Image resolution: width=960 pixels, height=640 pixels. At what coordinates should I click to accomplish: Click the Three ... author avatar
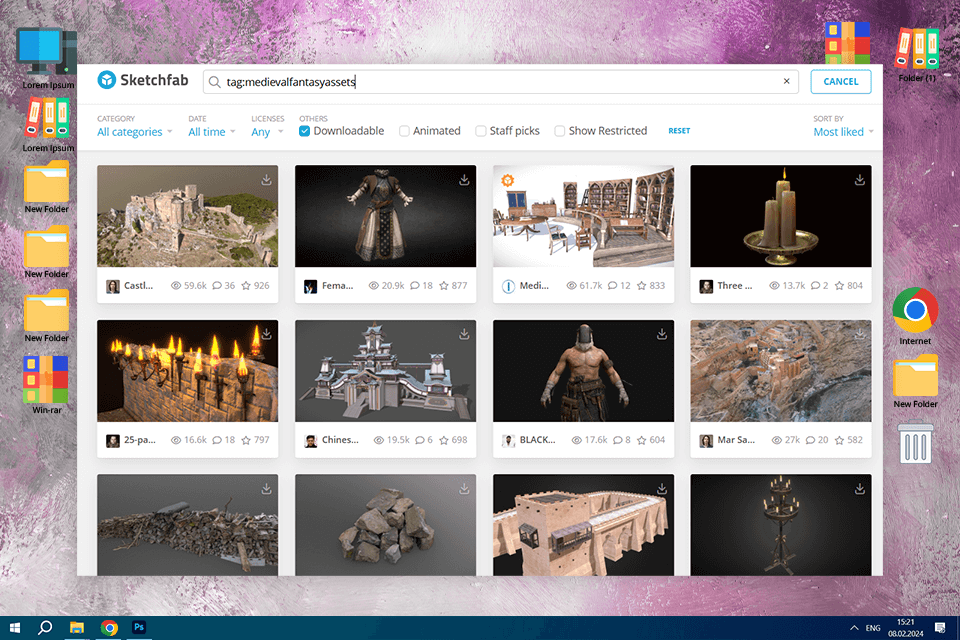click(x=706, y=286)
